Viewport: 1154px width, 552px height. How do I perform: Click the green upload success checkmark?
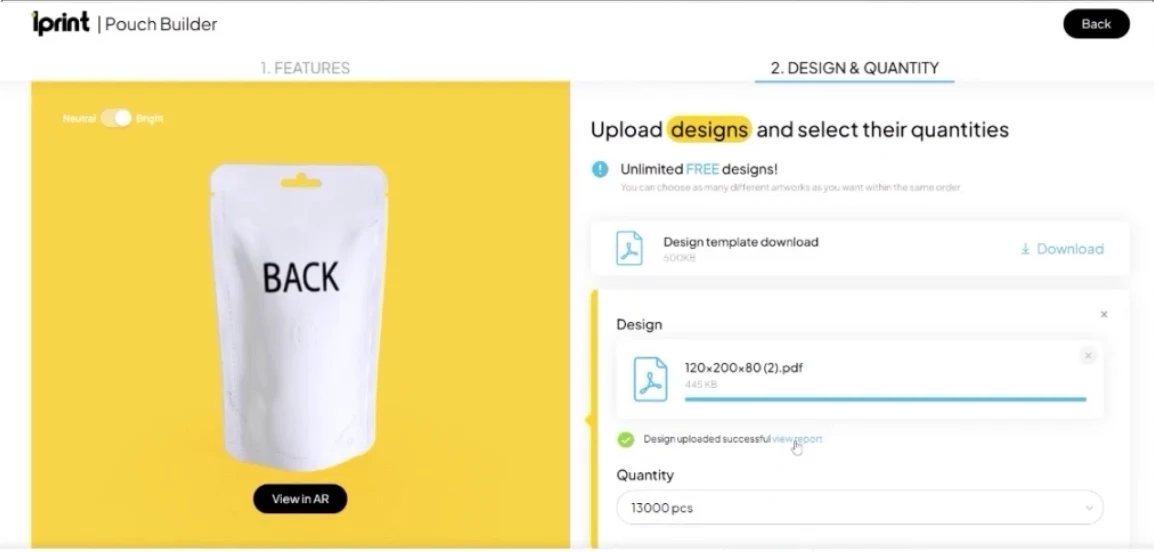point(626,439)
